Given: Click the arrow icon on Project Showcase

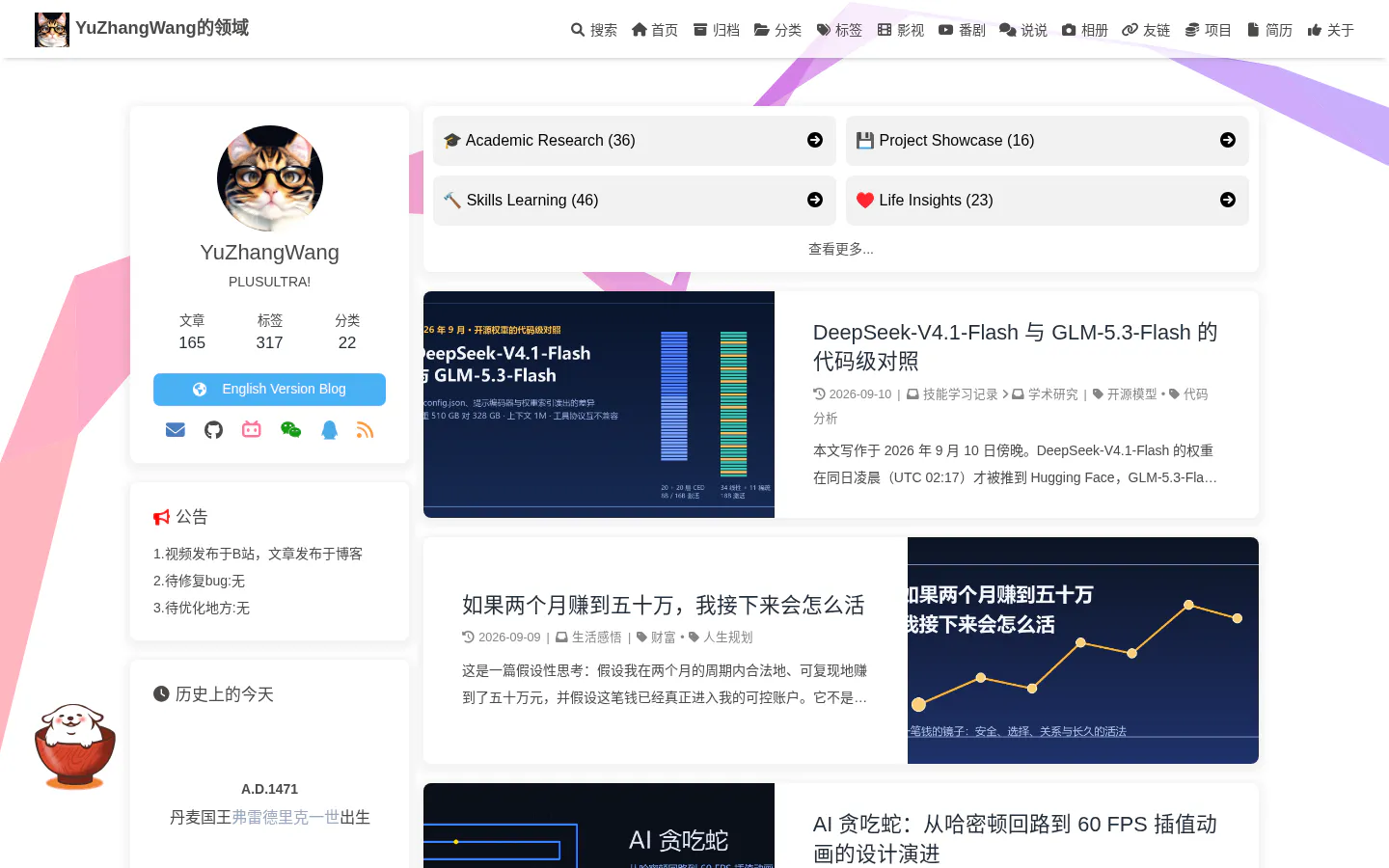Looking at the screenshot, I should click(x=1228, y=140).
